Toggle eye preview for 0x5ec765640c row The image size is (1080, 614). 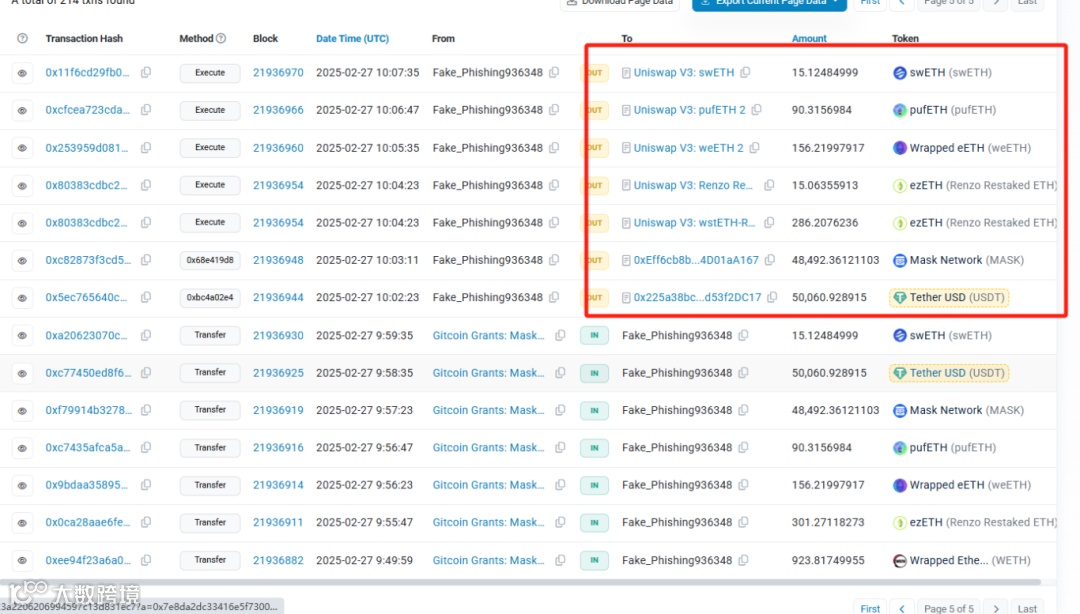pyautogui.click(x=22, y=298)
